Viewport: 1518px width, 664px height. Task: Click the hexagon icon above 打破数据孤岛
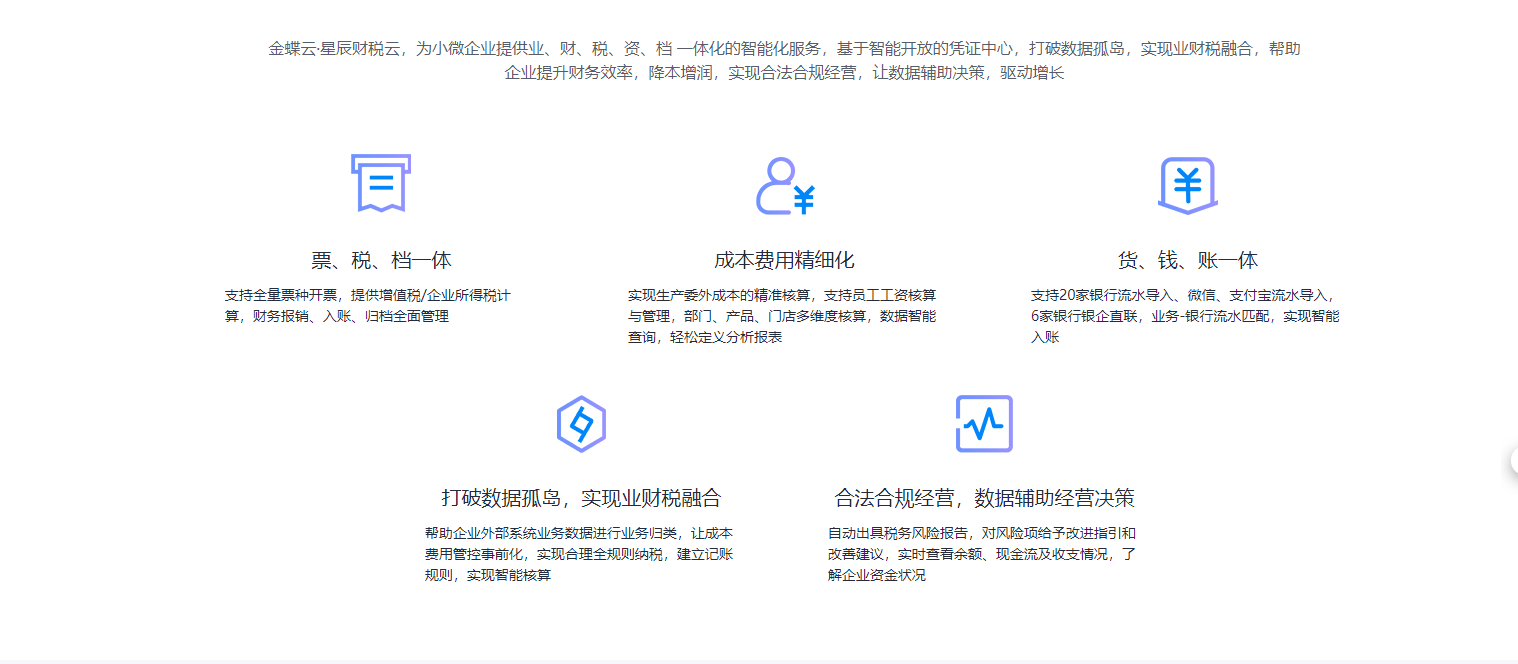coord(581,424)
